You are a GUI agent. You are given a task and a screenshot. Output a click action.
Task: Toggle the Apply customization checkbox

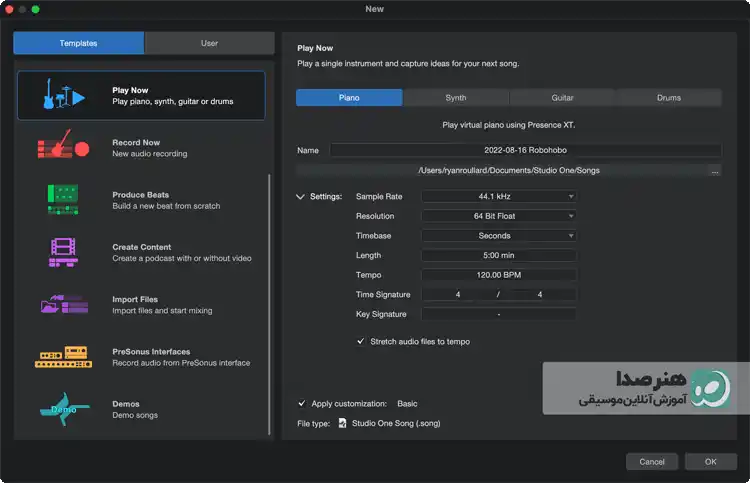[301, 404]
